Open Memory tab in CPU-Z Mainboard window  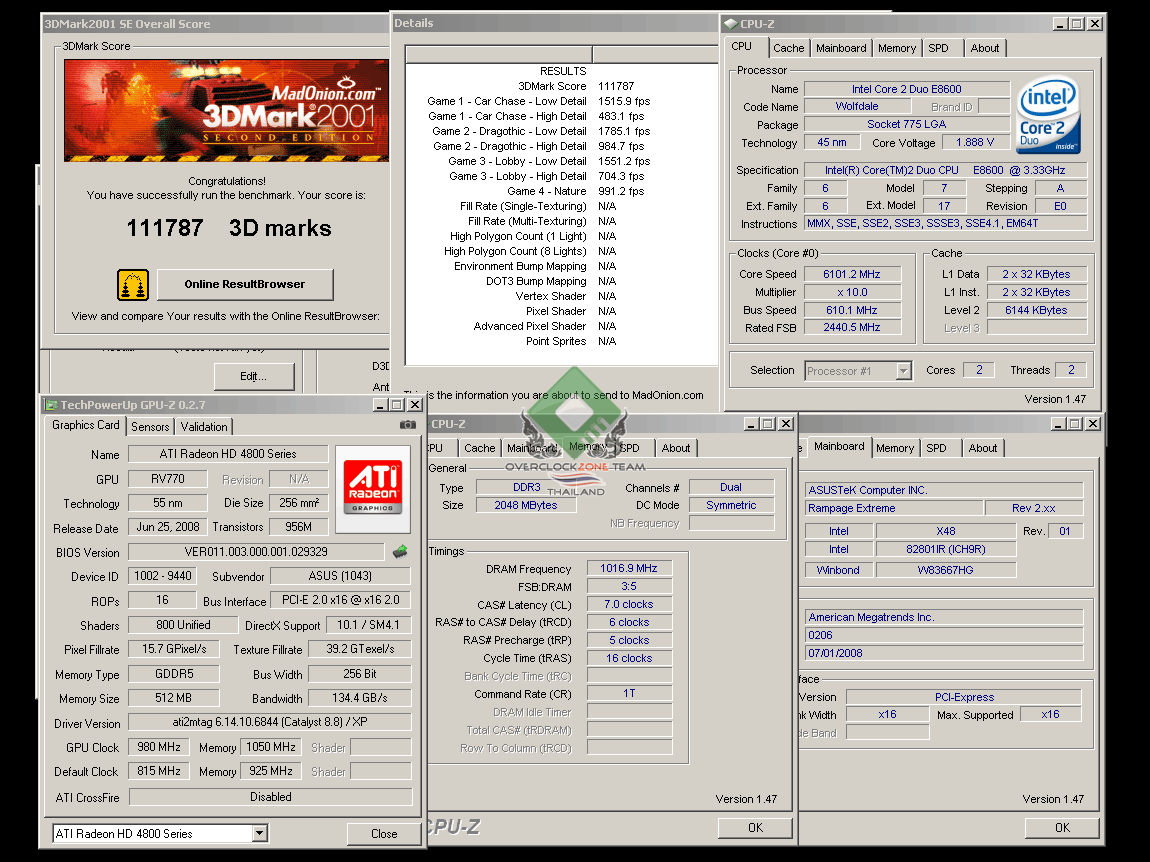[895, 448]
